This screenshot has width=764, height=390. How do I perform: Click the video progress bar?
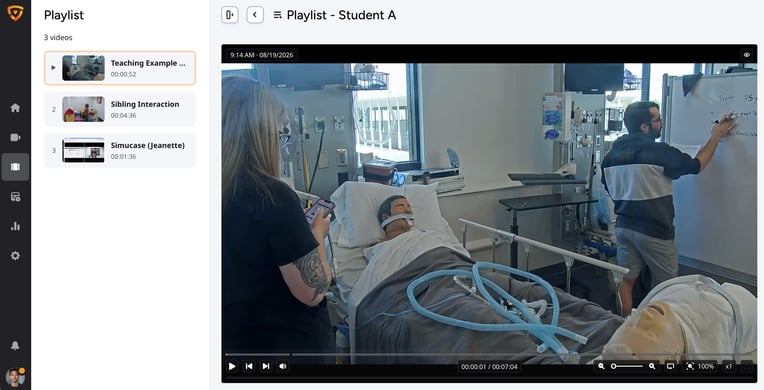489,354
